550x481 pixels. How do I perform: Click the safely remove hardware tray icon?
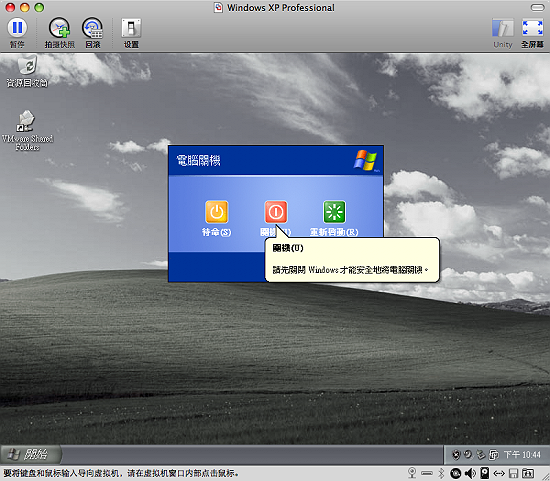pyautogui.click(x=481, y=455)
